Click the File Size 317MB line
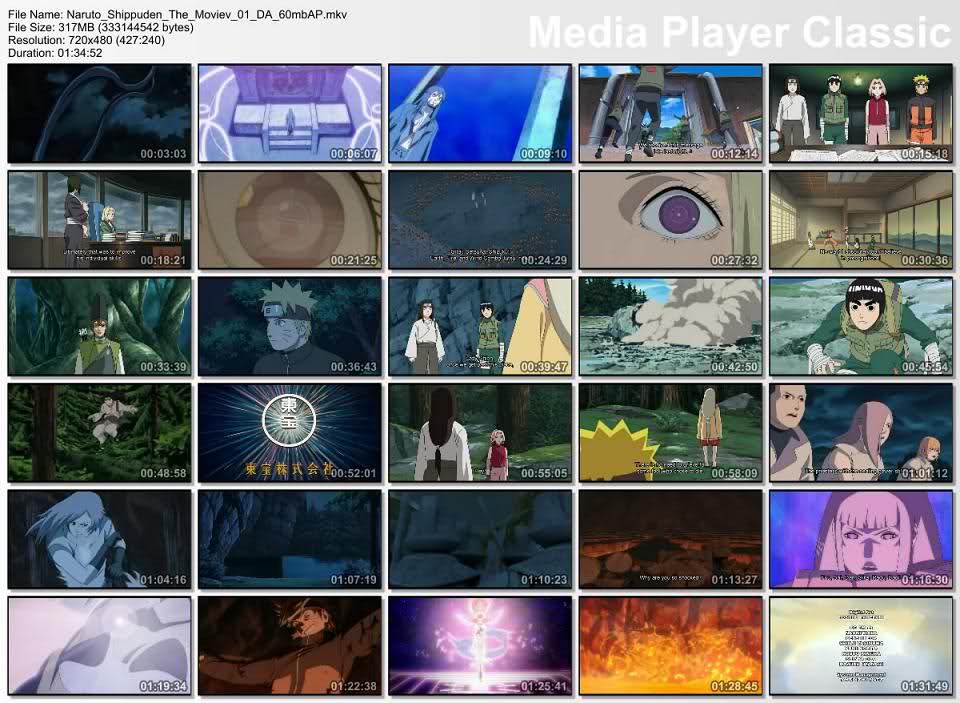Image resolution: width=960 pixels, height=703 pixels. (x=101, y=28)
